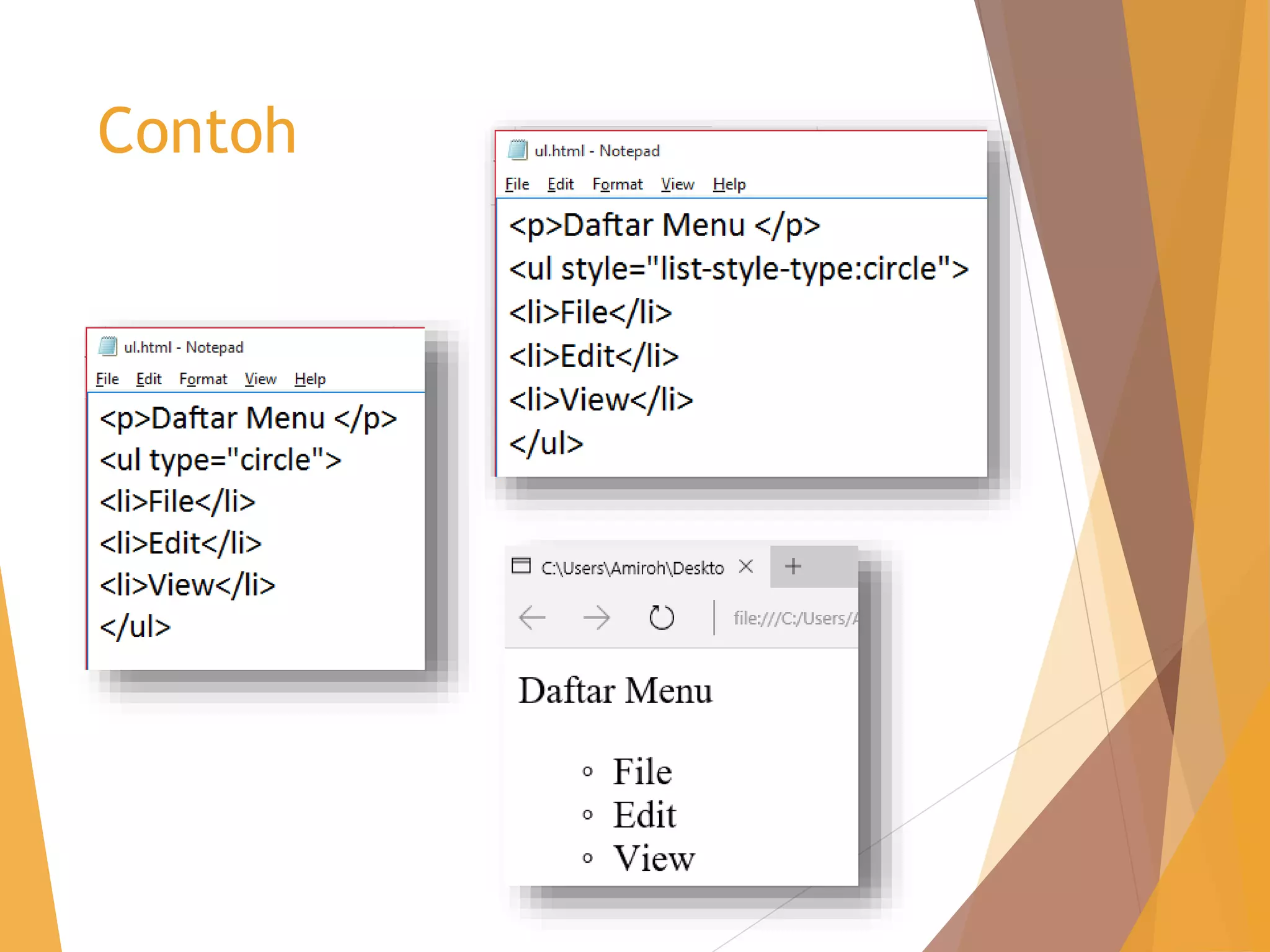Open Help menu in the top-right Notepad
This screenshot has height=952, width=1270.
tap(729, 184)
